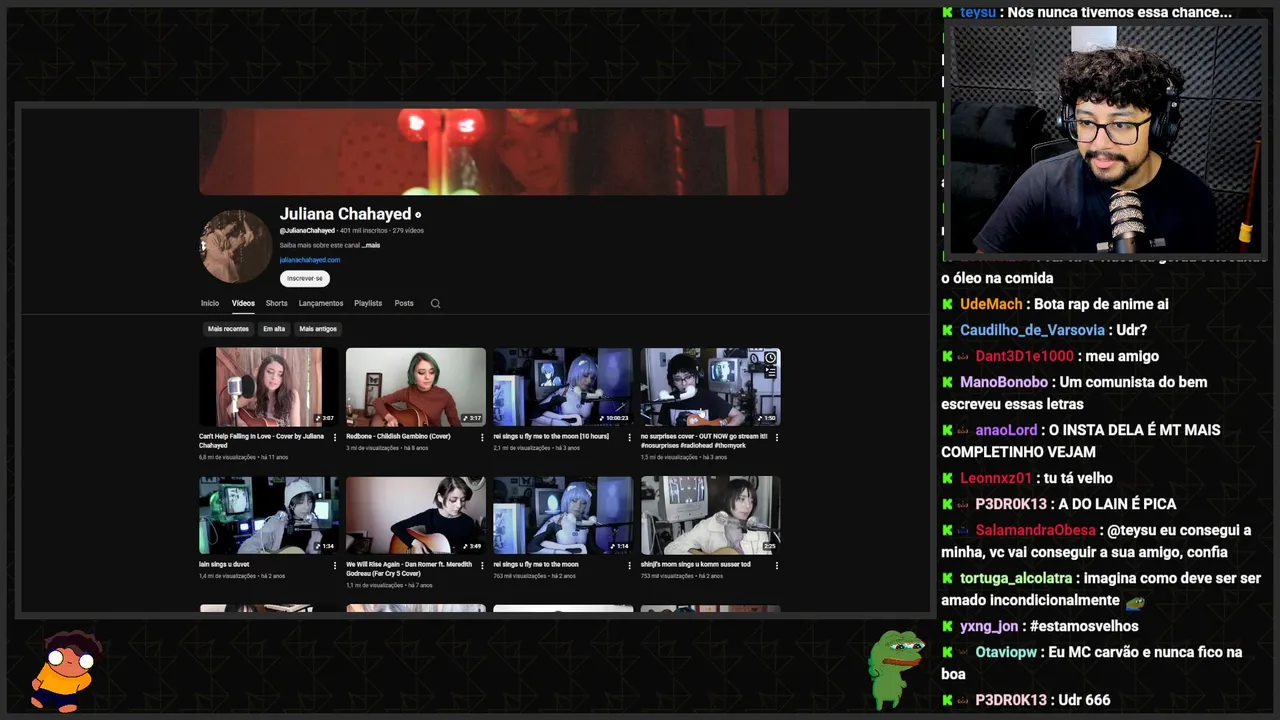
Task: Open the channel search magnifier icon
Action: 435,303
